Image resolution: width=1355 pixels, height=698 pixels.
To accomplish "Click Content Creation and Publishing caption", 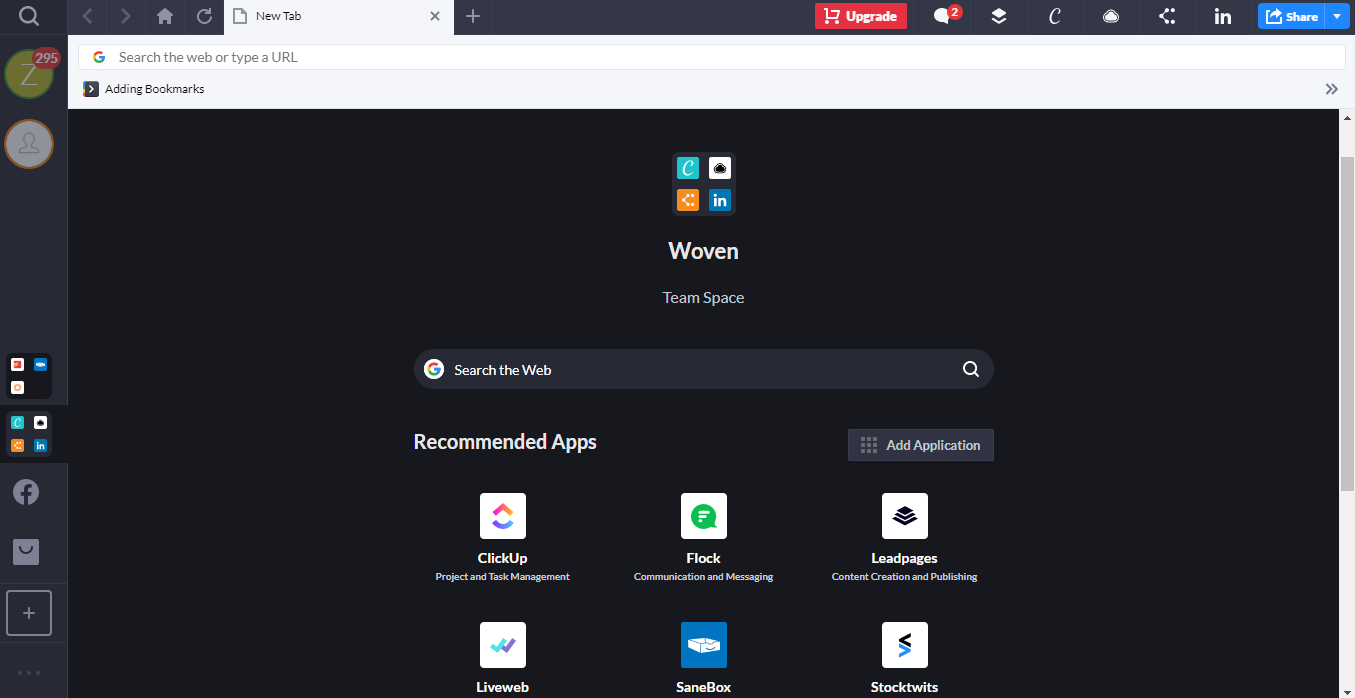I will click(x=905, y=577).
